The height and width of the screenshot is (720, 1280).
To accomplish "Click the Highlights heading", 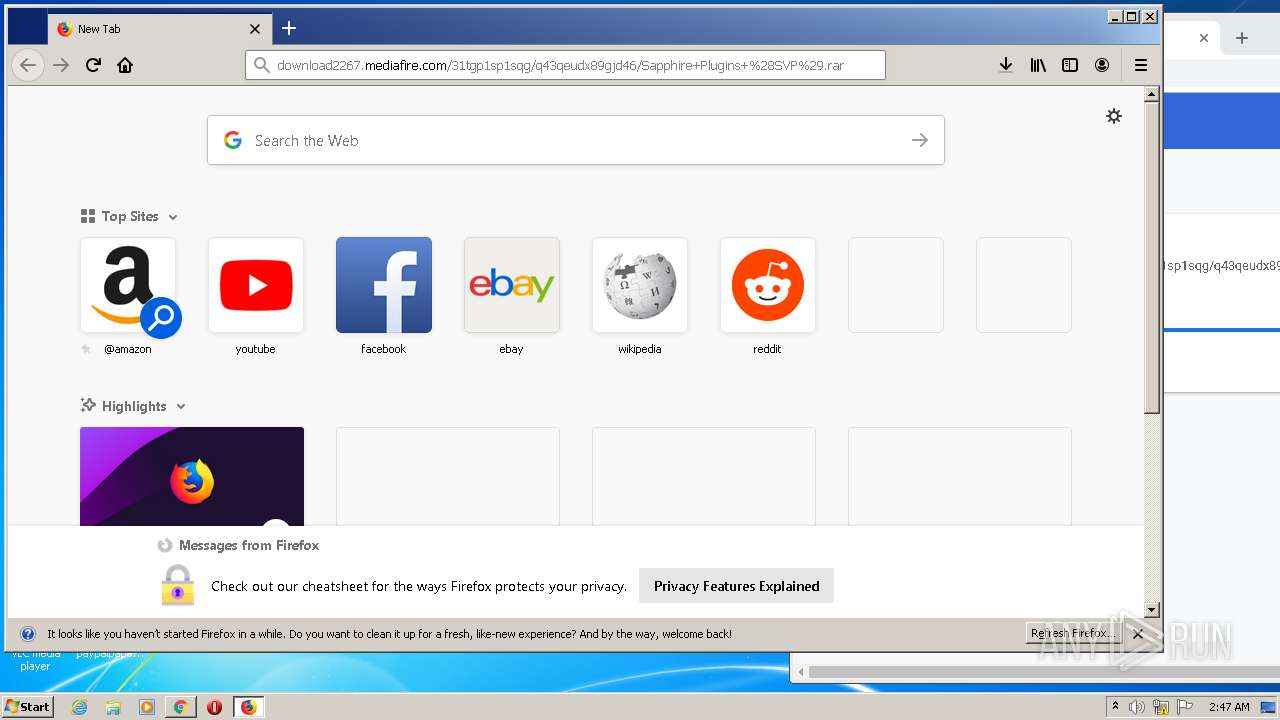I will tap(134, 406).
